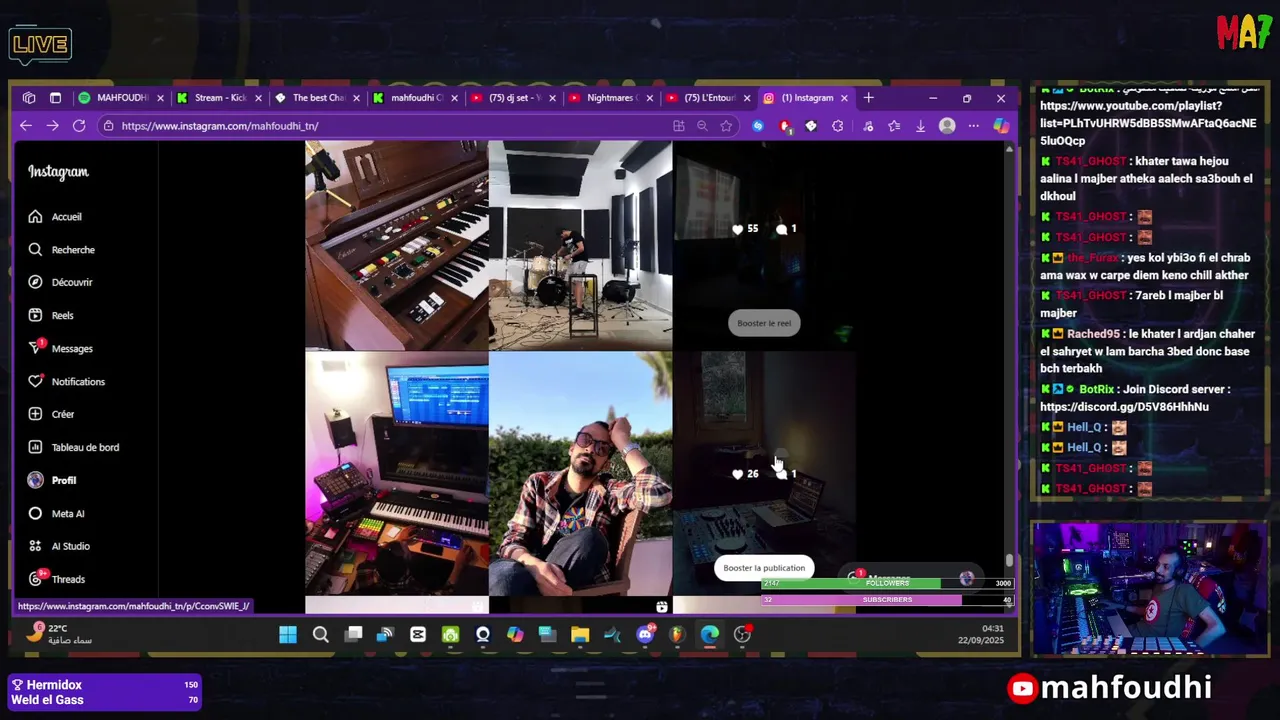Open browser downloads arrow icon
This screenshot has height=720, width=1280.
[x=920, y=126]
